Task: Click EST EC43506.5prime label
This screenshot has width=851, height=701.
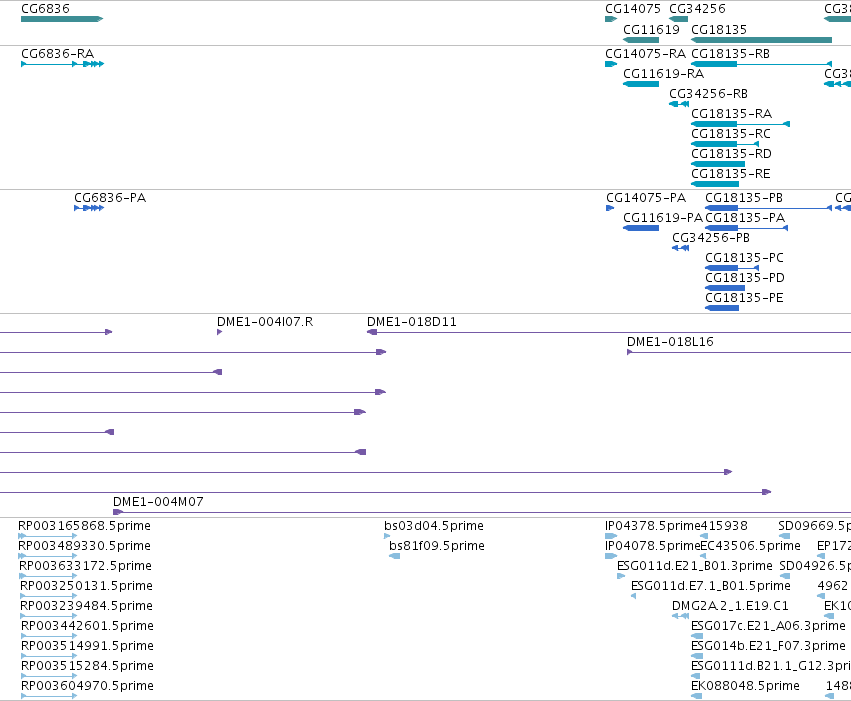Action: pos(751,546)
